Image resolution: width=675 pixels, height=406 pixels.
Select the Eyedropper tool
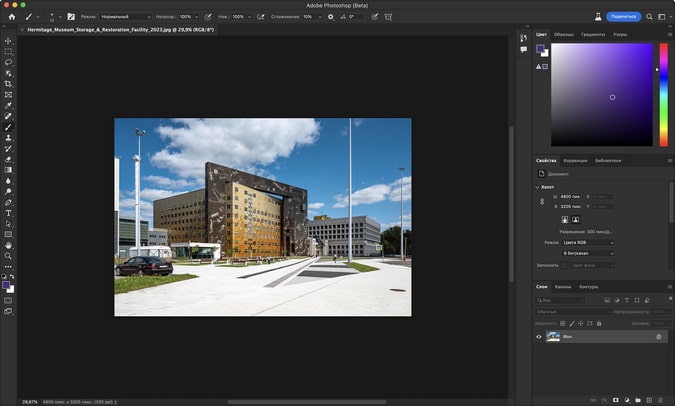[x=8, y=105]
